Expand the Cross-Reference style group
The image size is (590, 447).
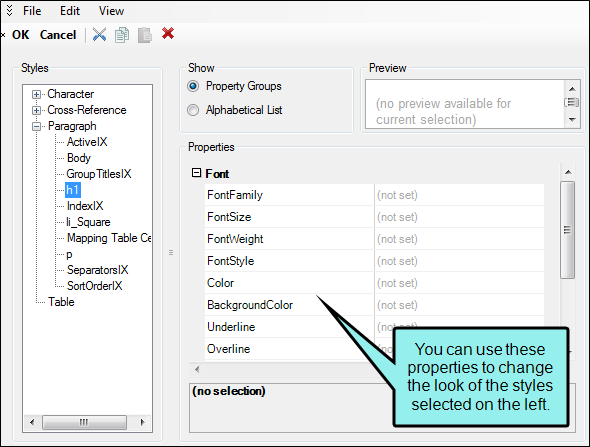tap(36, 110)
